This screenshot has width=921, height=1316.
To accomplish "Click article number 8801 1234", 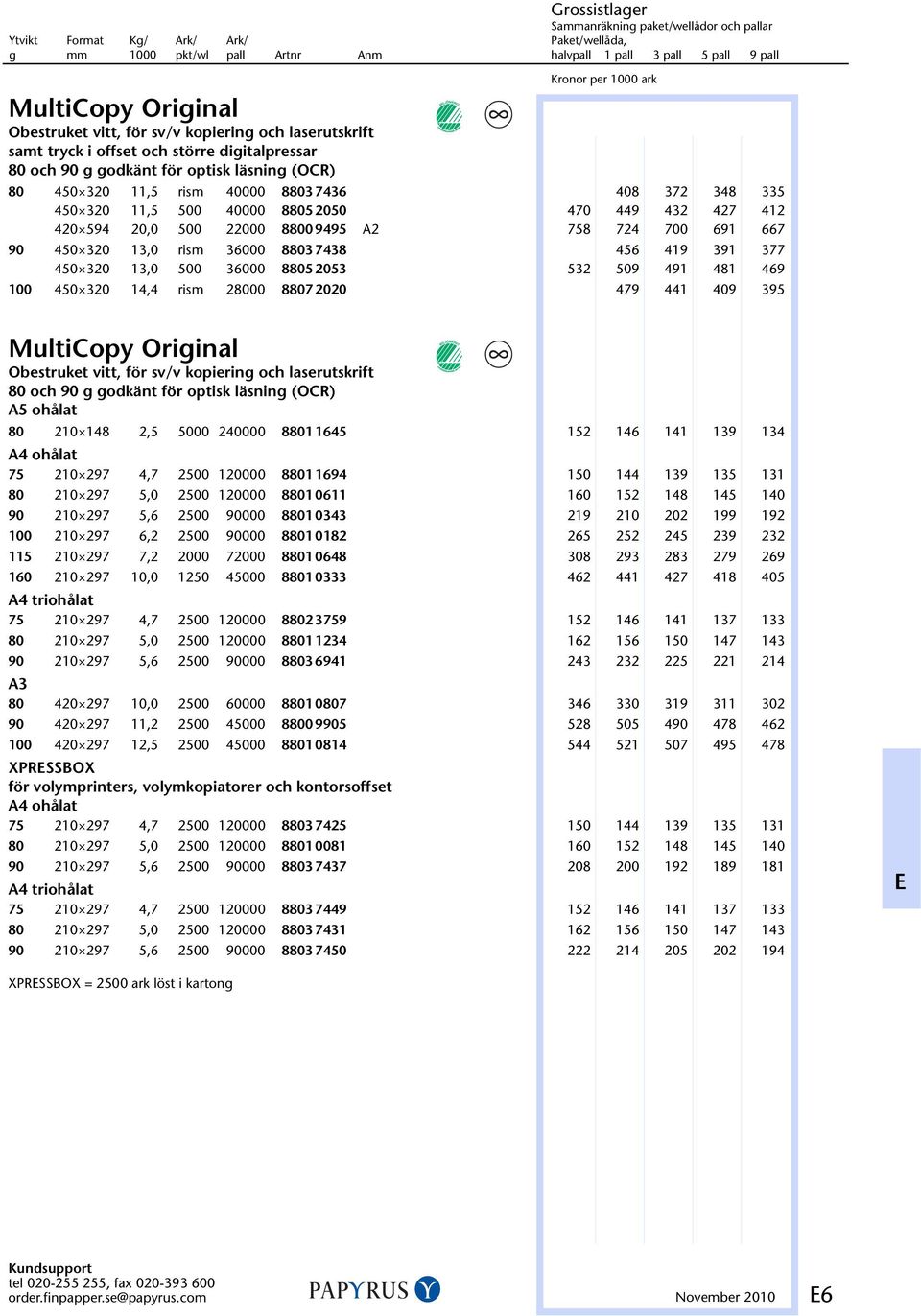I will (314, 642).
